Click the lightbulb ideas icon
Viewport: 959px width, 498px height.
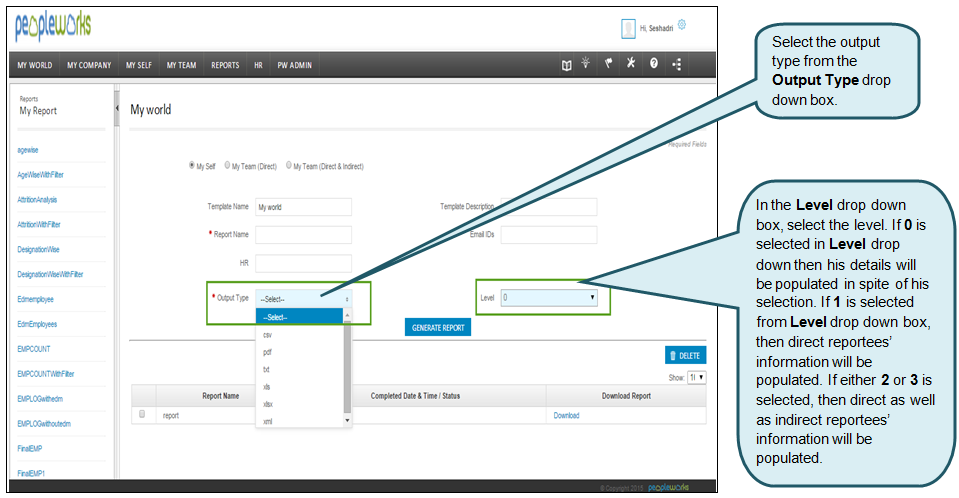(x=586, y=64)
